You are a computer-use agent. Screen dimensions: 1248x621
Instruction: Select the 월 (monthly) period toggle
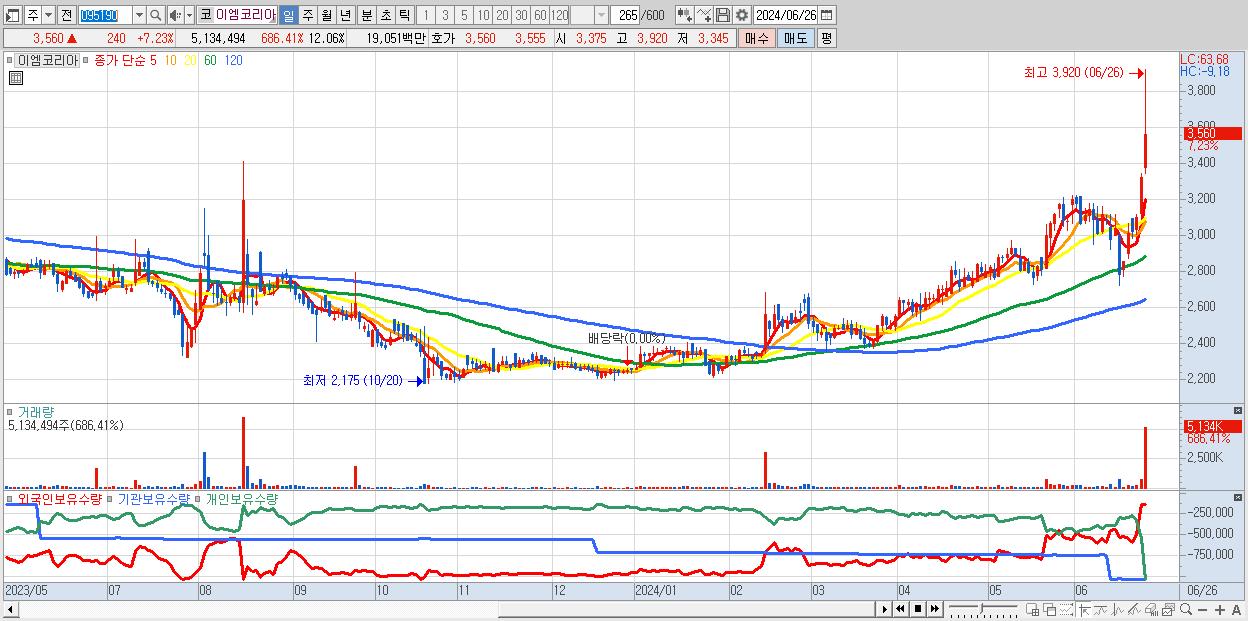click(326, 15)
